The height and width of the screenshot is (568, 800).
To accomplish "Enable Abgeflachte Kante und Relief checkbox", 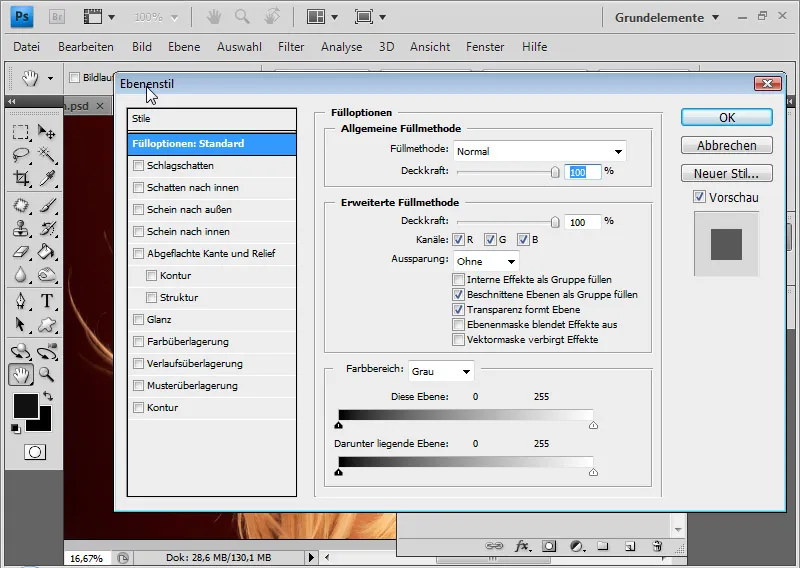I will [x=138, y=253].
